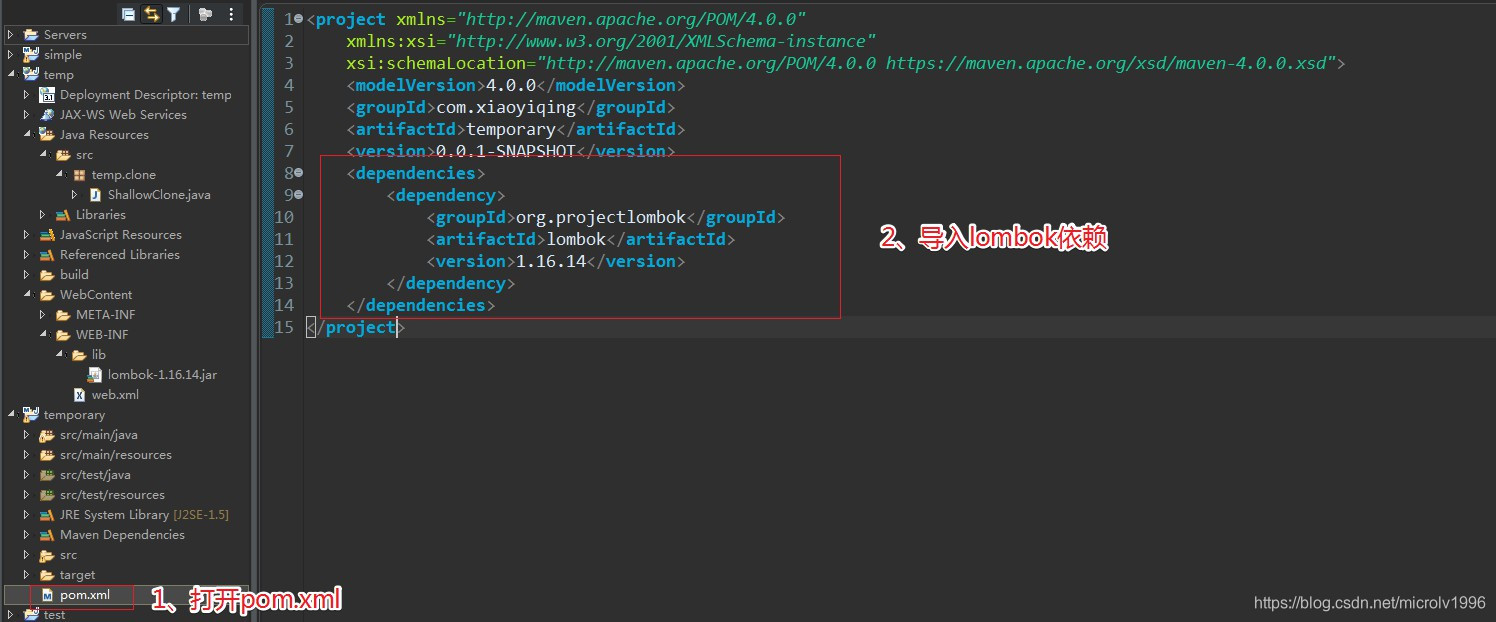Click the src/main/java source folder icon
This screenshot has height=622, width=1496.
click(46, 435)
